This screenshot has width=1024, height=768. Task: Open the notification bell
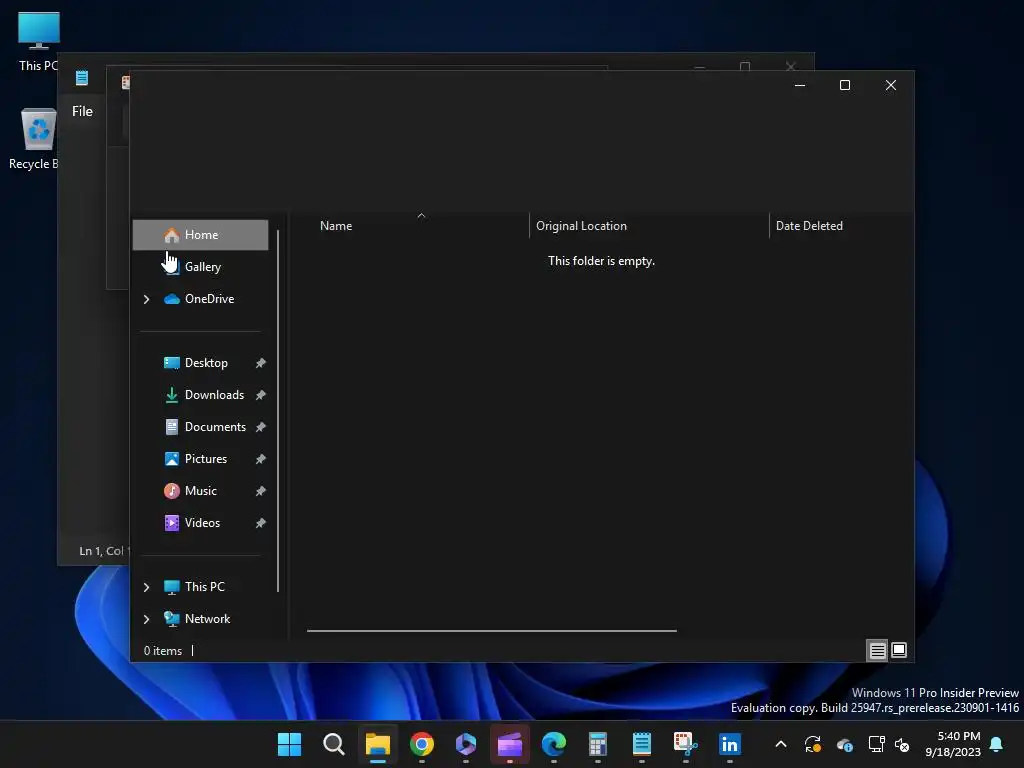click(997, 744)
